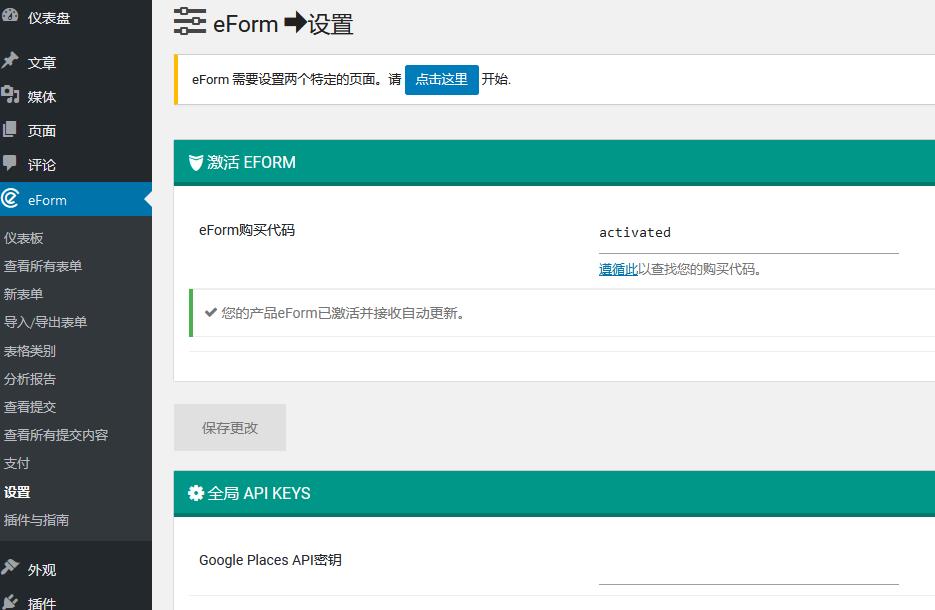Open 导入/导出表单 submenu item
Screen dimensions: 935x610
coord(45,322)
